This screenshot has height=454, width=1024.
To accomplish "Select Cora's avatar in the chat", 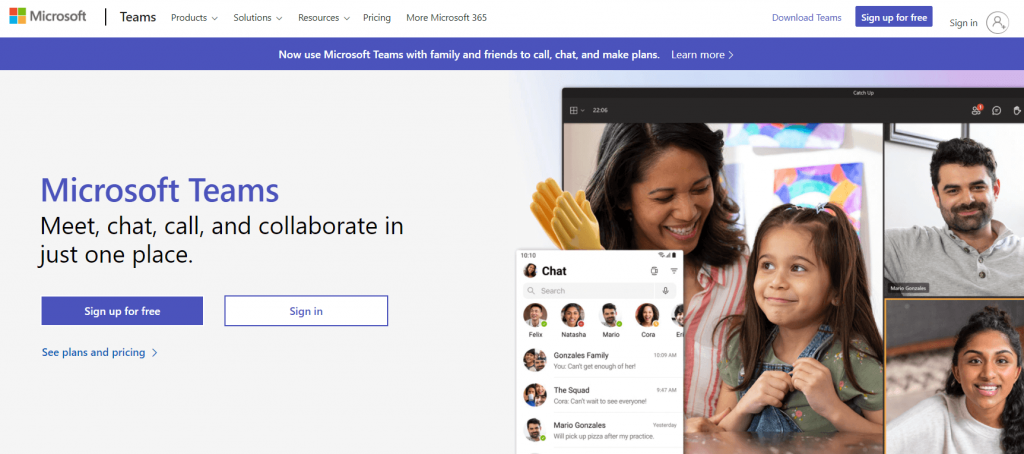I will 647,315.
